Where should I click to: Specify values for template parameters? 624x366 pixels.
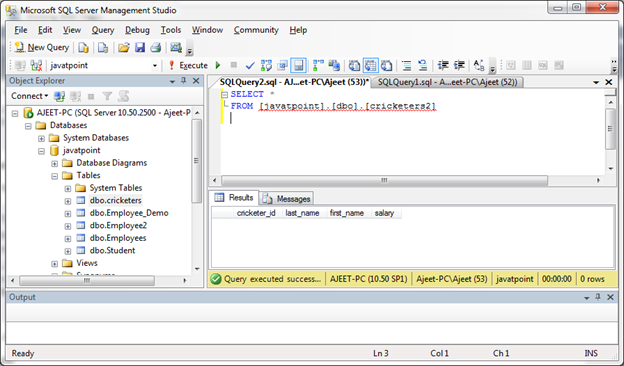(479, 65)
